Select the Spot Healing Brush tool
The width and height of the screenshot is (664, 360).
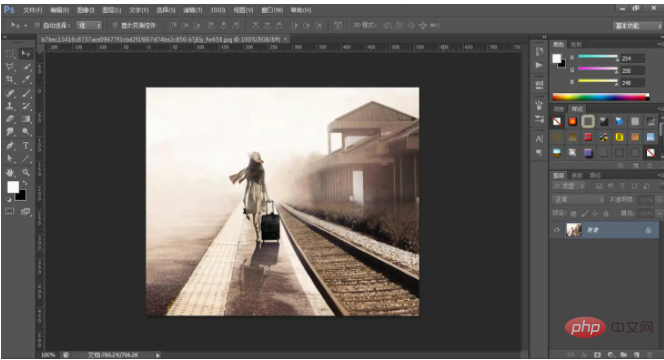[x=10, y=93]
